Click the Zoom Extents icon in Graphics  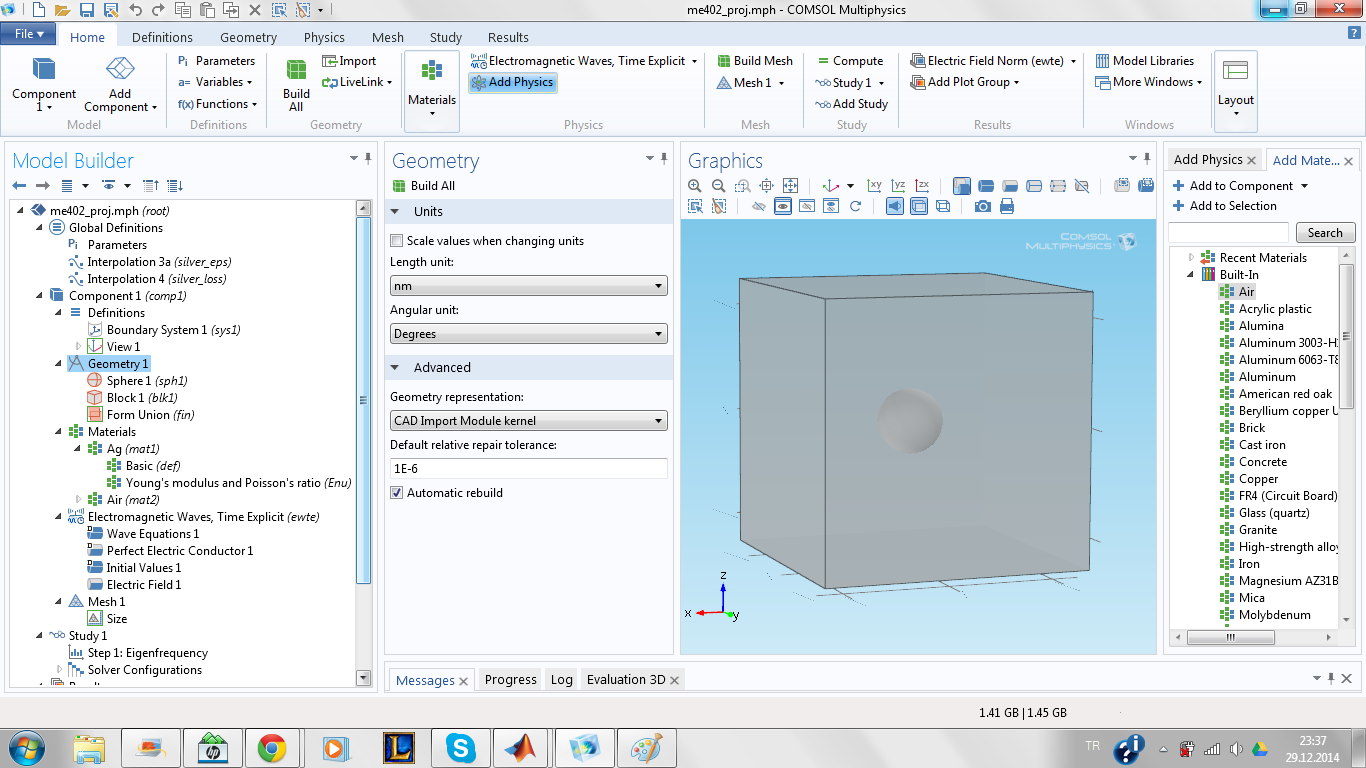790,186
